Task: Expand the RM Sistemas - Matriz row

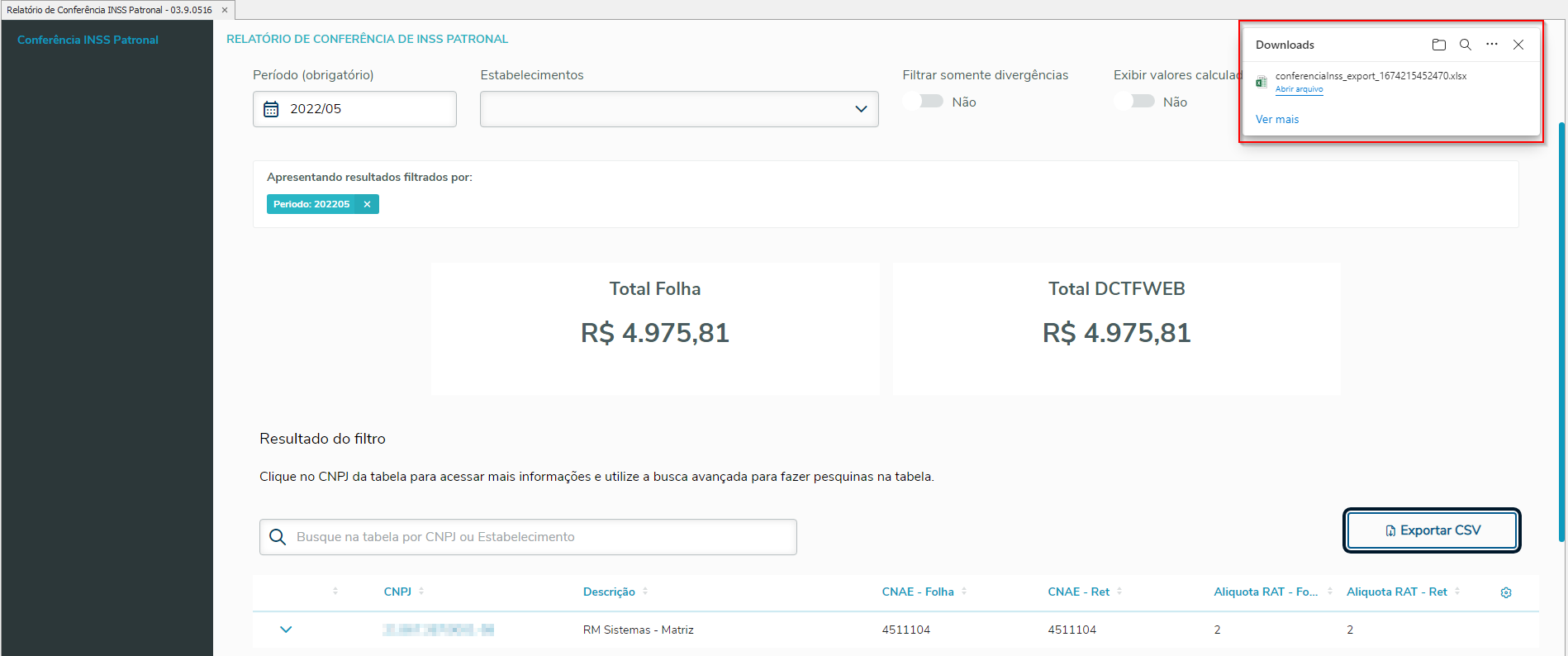Action: coord(286,630)
